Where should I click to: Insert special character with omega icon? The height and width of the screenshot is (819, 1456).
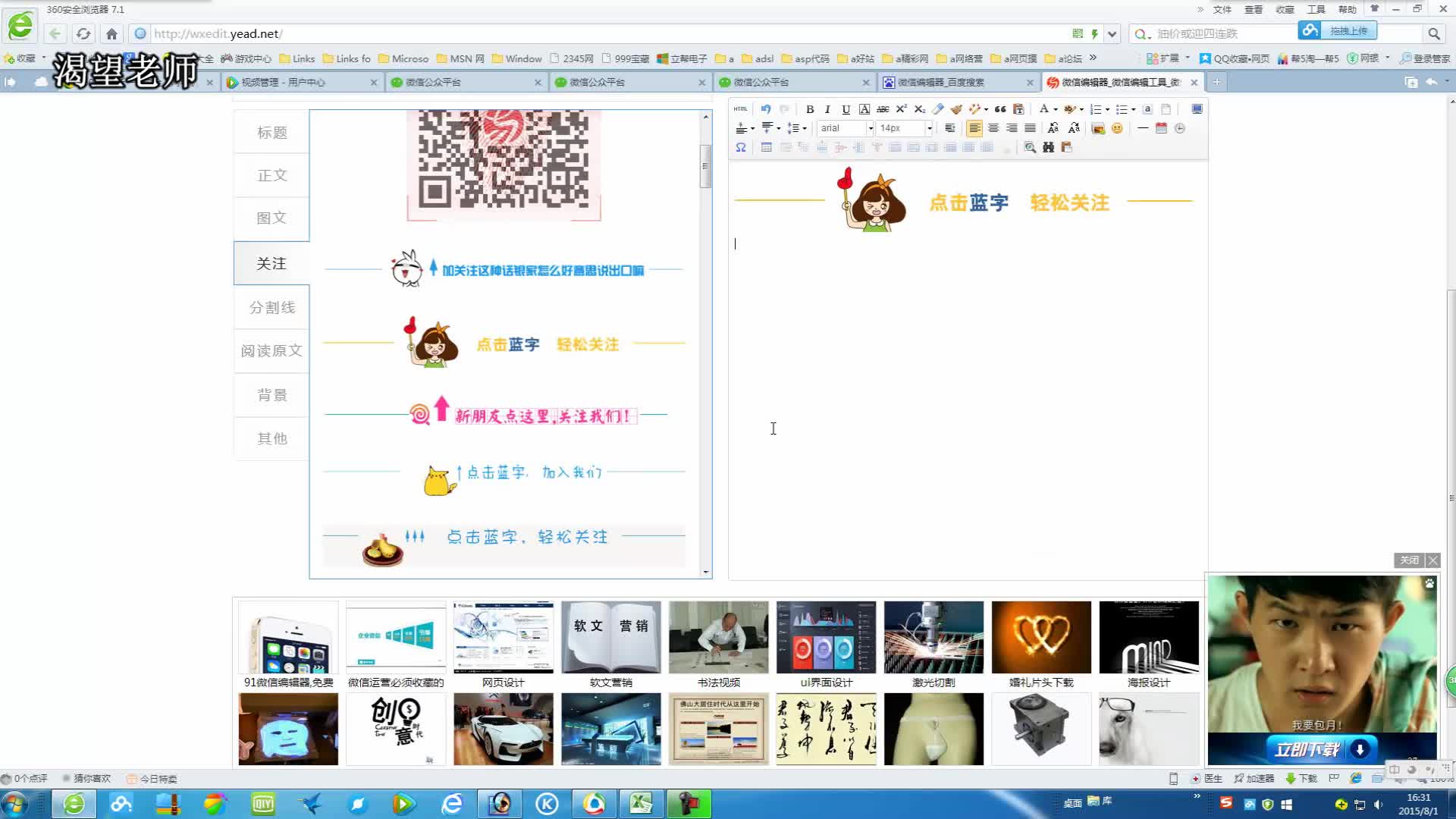tap(741, 147)
